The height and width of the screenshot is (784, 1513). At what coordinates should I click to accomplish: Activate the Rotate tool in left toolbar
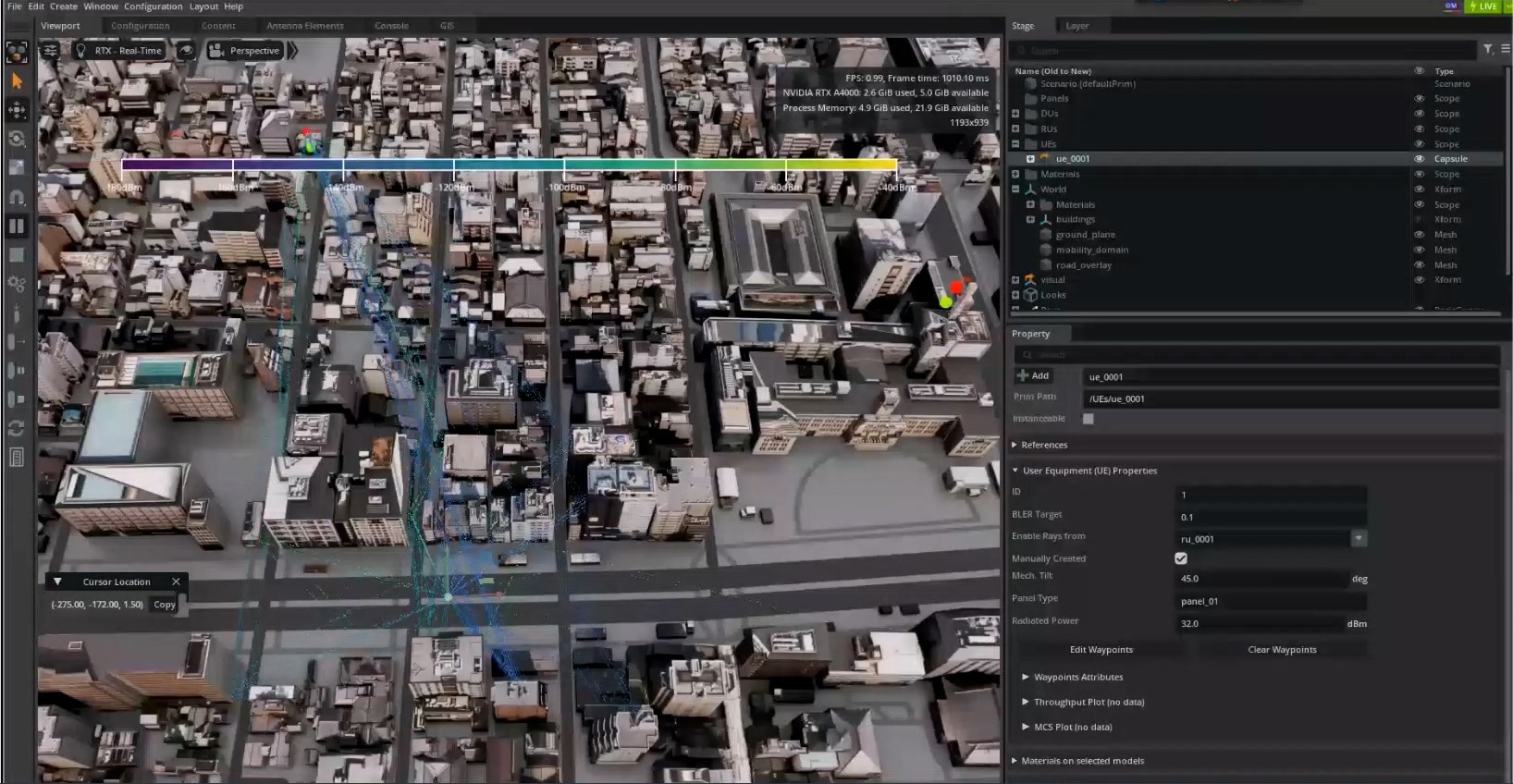tap(17, 140)
